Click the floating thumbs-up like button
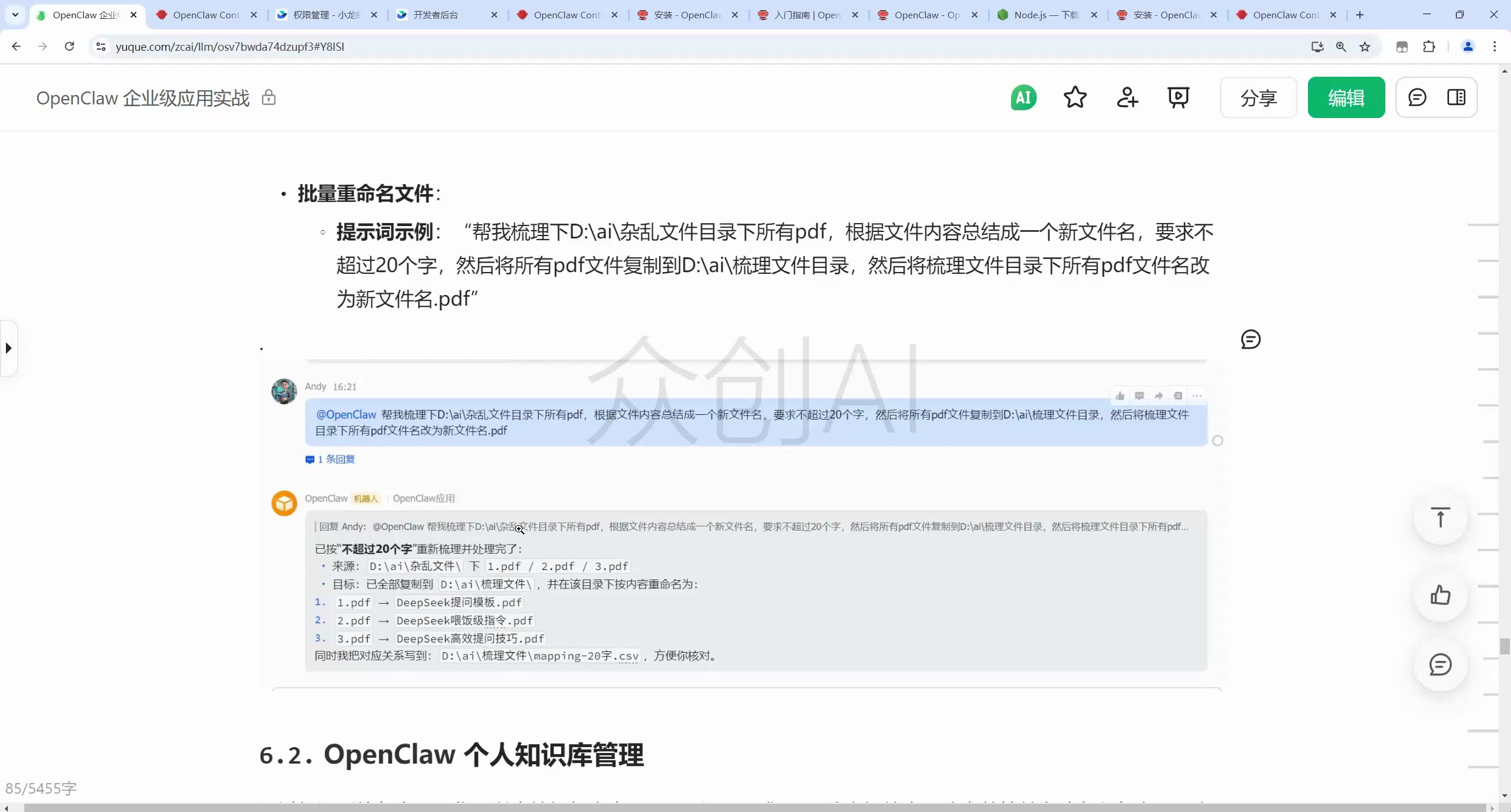Viewport: 1511px width, 812px height. (x=1440, y=595)
